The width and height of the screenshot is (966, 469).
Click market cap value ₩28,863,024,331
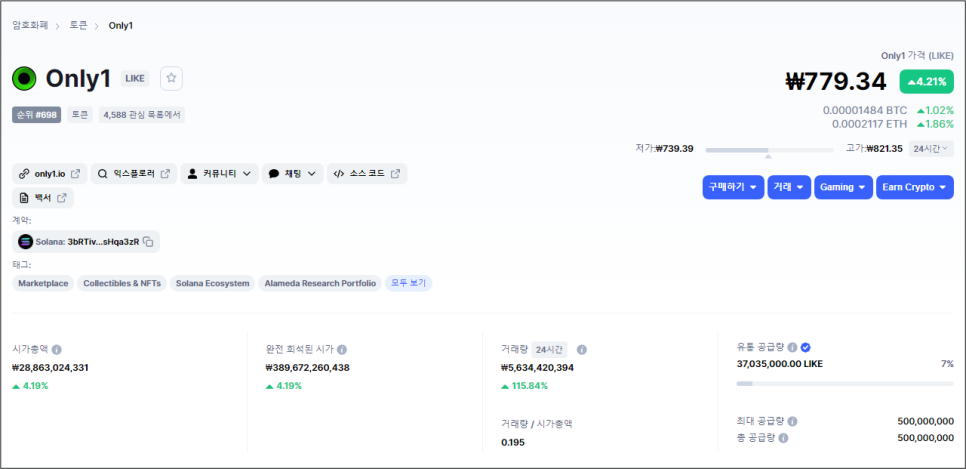click(x=51, y=367)
